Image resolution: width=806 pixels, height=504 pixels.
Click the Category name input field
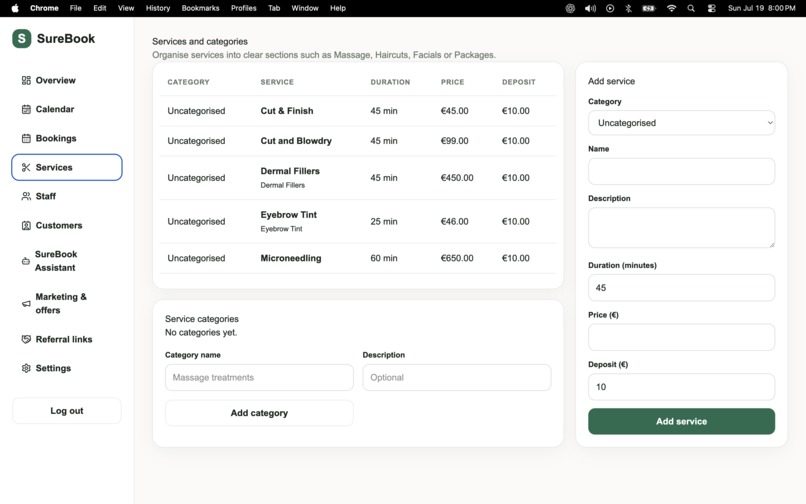[x=259, y=377]
